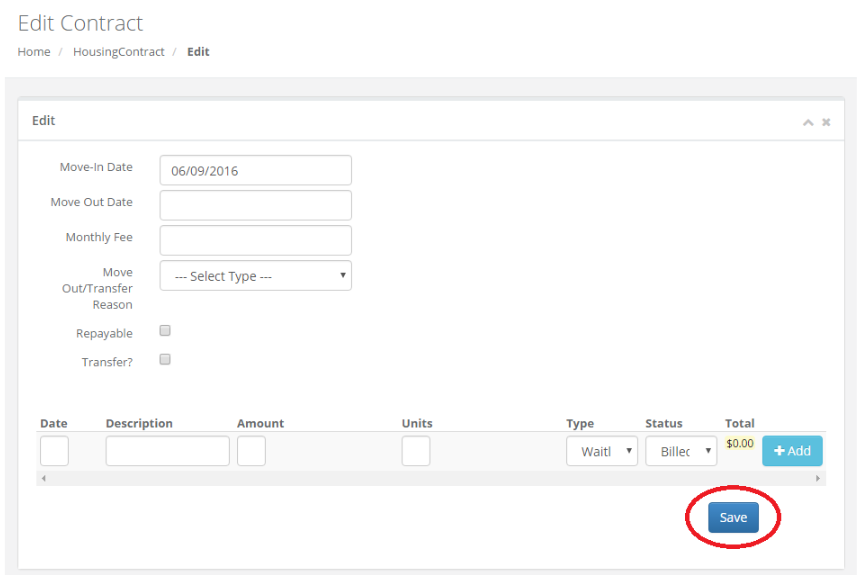This screenshot has width=857, height=575.
Task: Click the Move Out Date label
Action: [92, 202]
